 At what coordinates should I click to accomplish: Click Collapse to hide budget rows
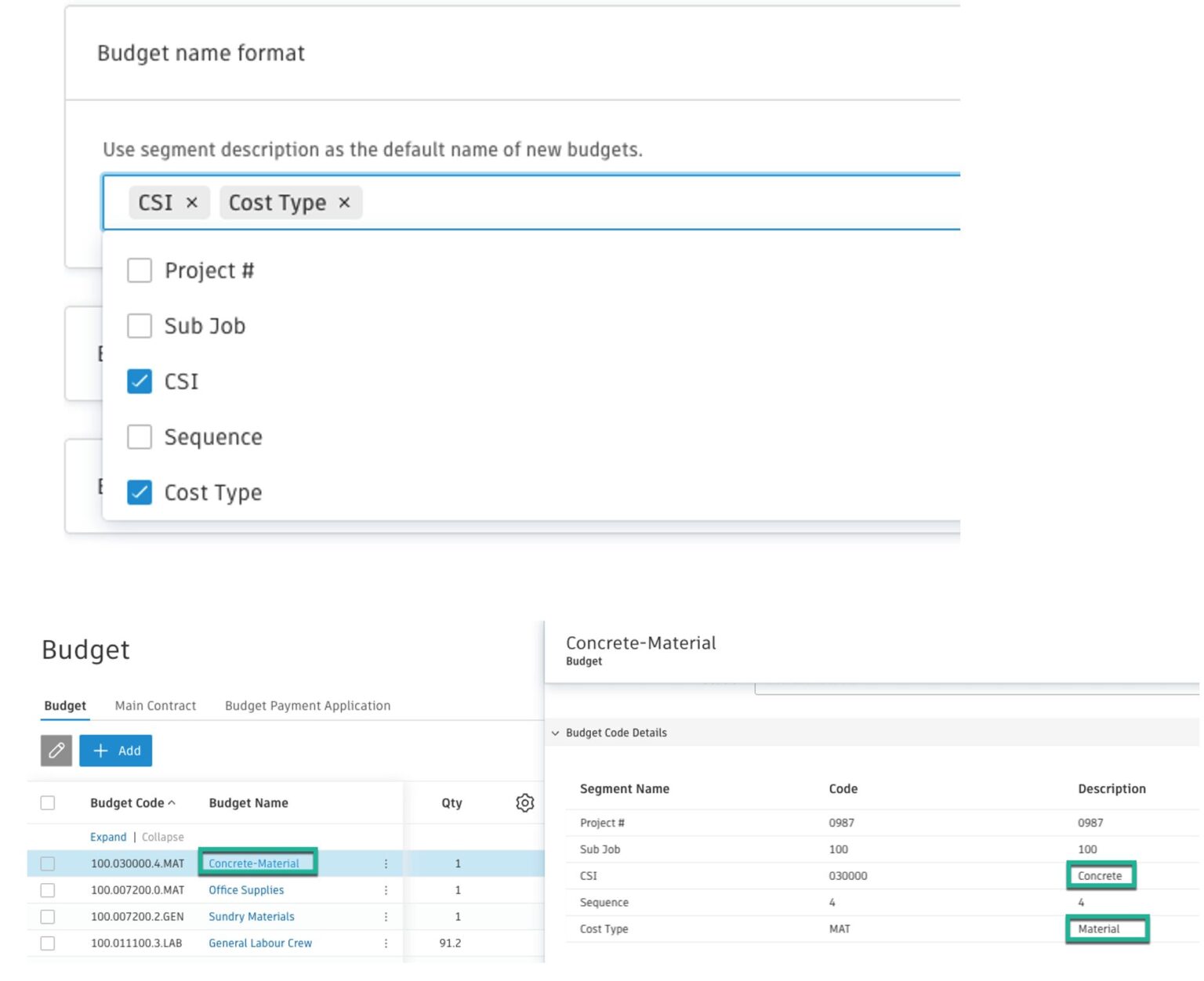[x=162, y=836]
